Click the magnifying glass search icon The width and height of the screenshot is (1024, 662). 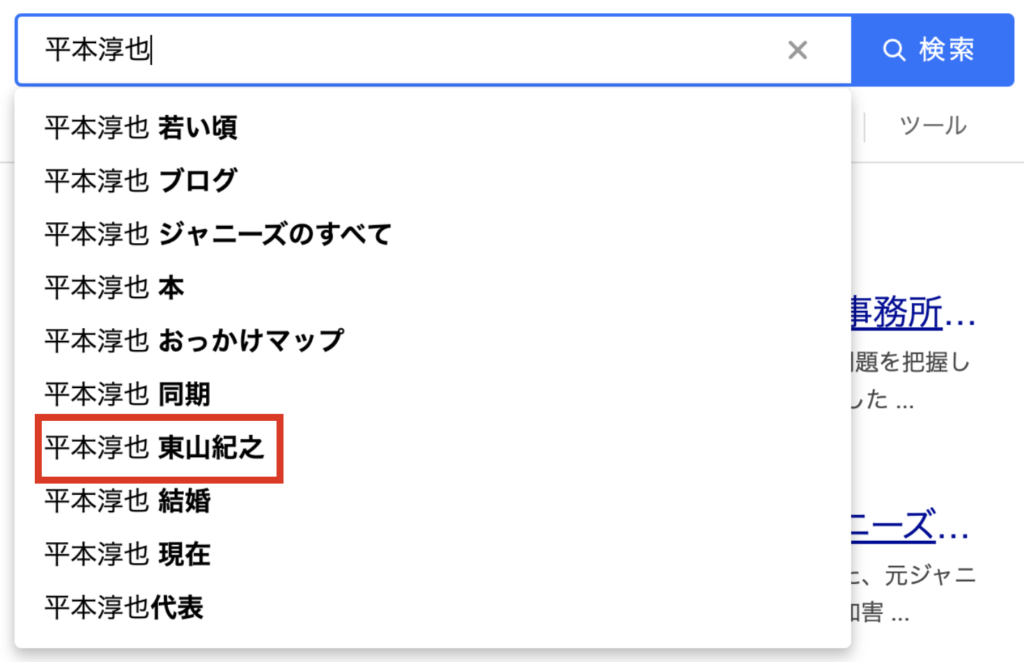(x=894, y=50)
